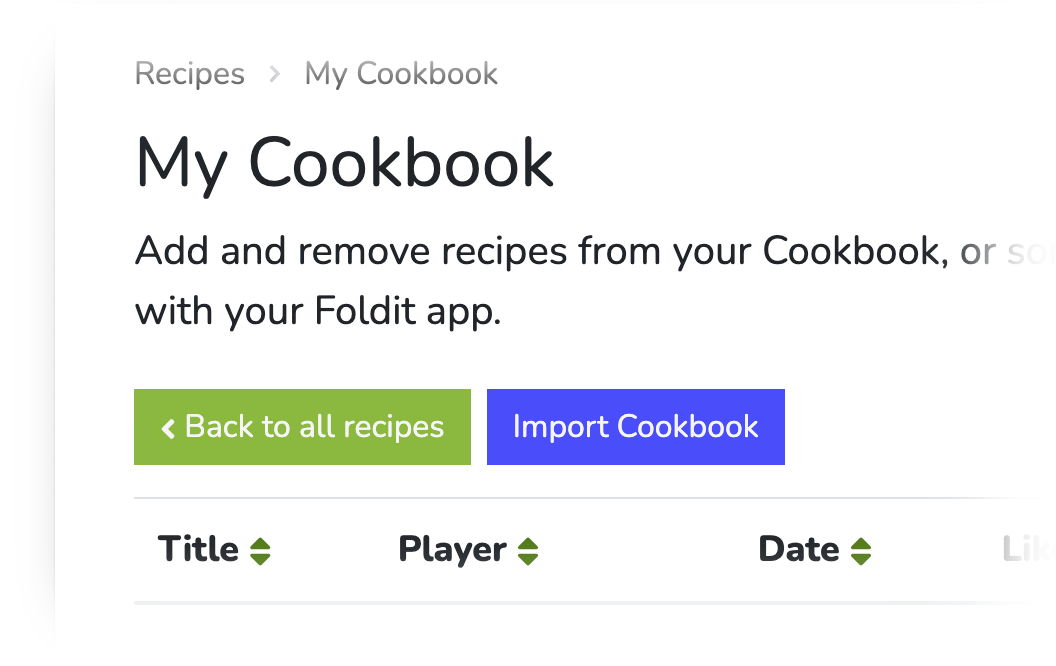1056x666 pixels.
Task: Sort the table by the Title column header
Action: [x=198, y=549]
